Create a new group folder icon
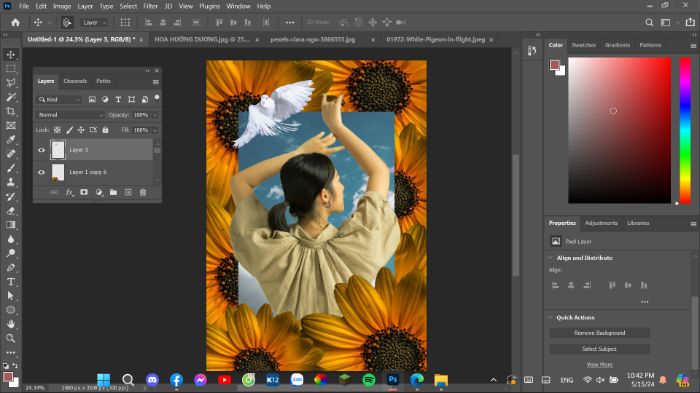The width and height of the screenshot is (700, 393). click(x=113, y=192)
